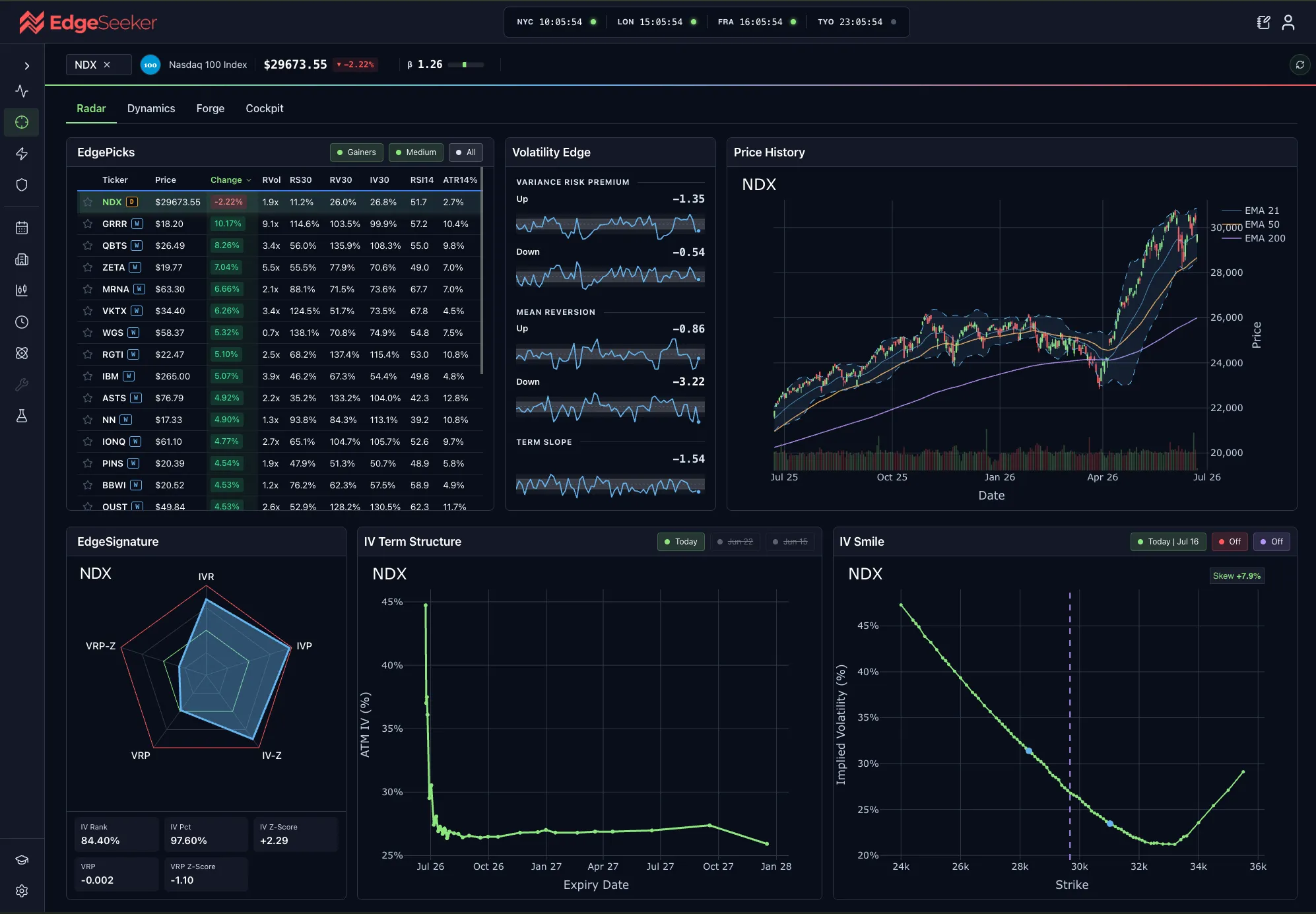Select the ASTS ticker row
This screenshot has height=914, width=1316.
pyautogui.click(x=280, y=398)
